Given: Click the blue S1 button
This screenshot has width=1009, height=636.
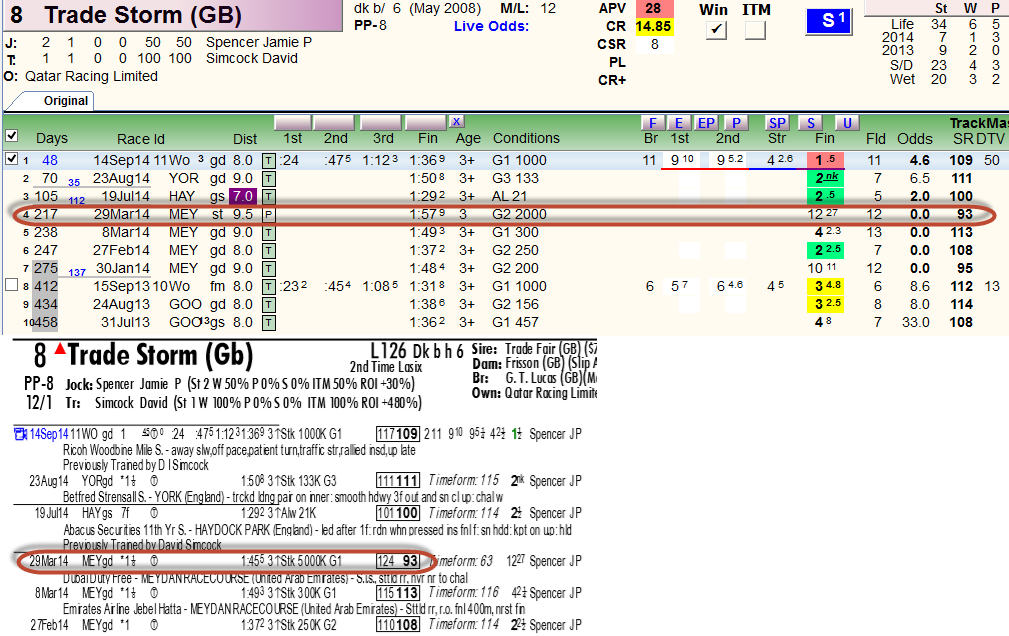Looking at the screenshot, I should 829,22.
